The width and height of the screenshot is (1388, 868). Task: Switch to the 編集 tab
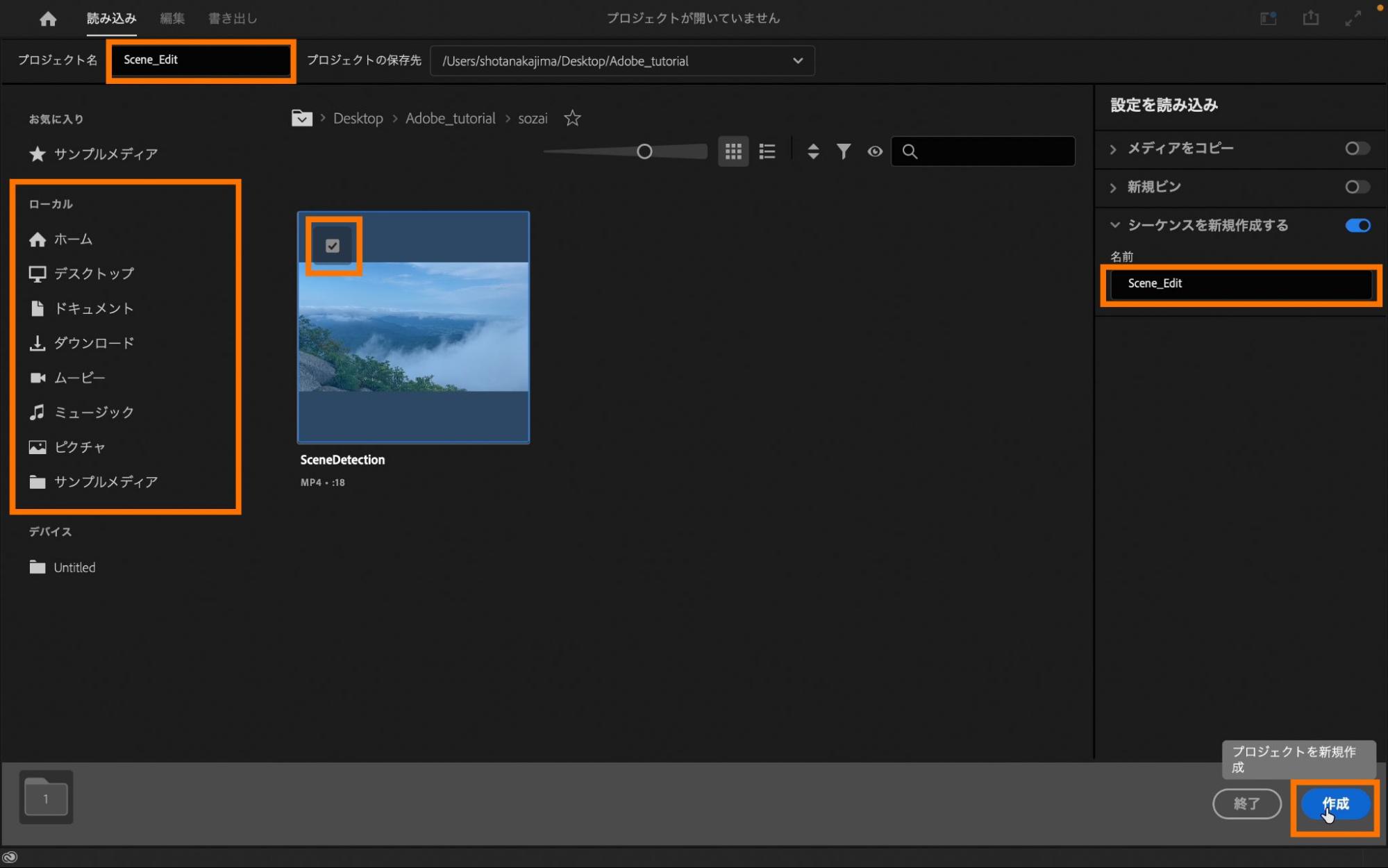(x=172, y=19)
